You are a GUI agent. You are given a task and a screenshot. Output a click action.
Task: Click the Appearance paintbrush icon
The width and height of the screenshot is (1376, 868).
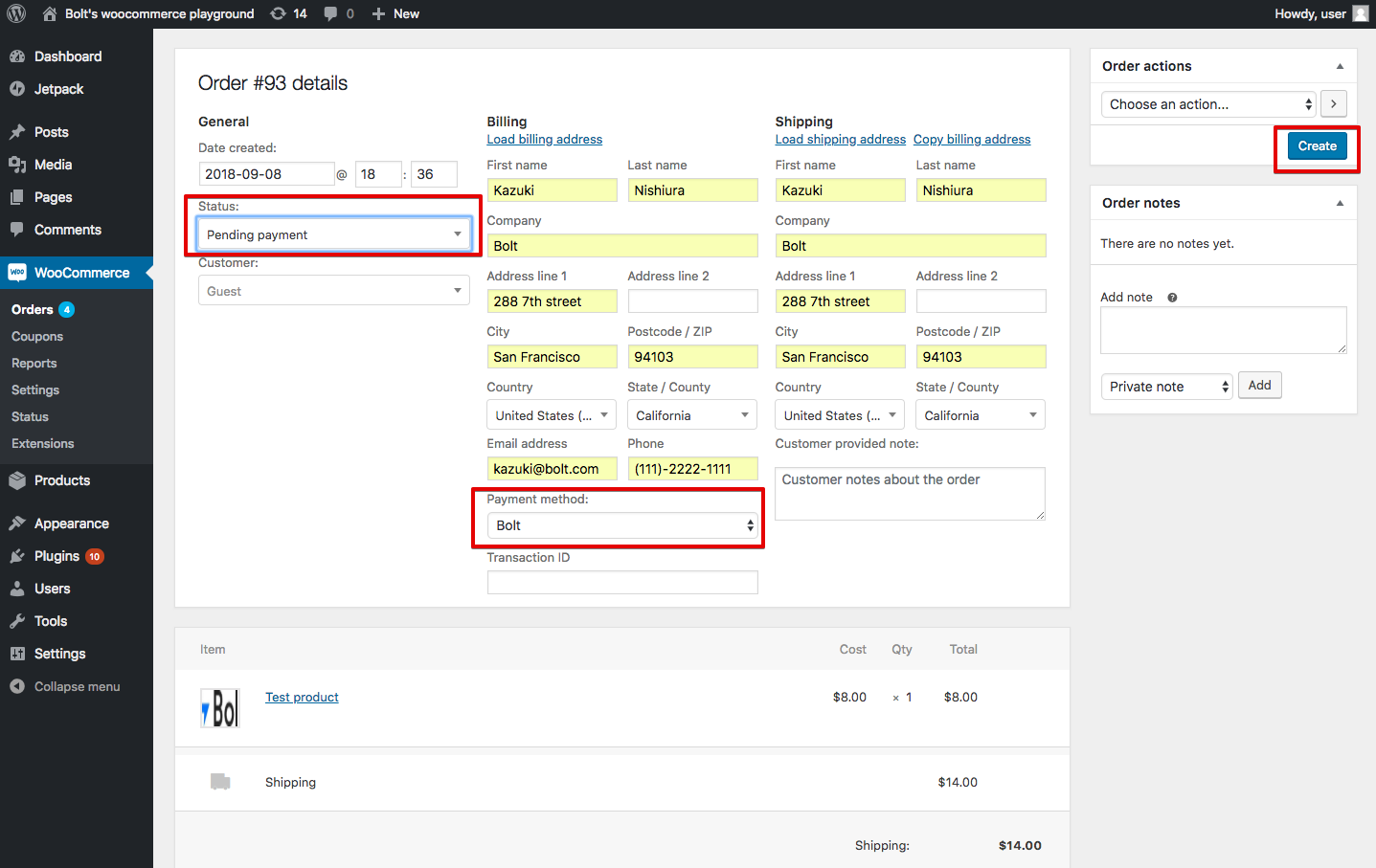click(x=17, y=523)
